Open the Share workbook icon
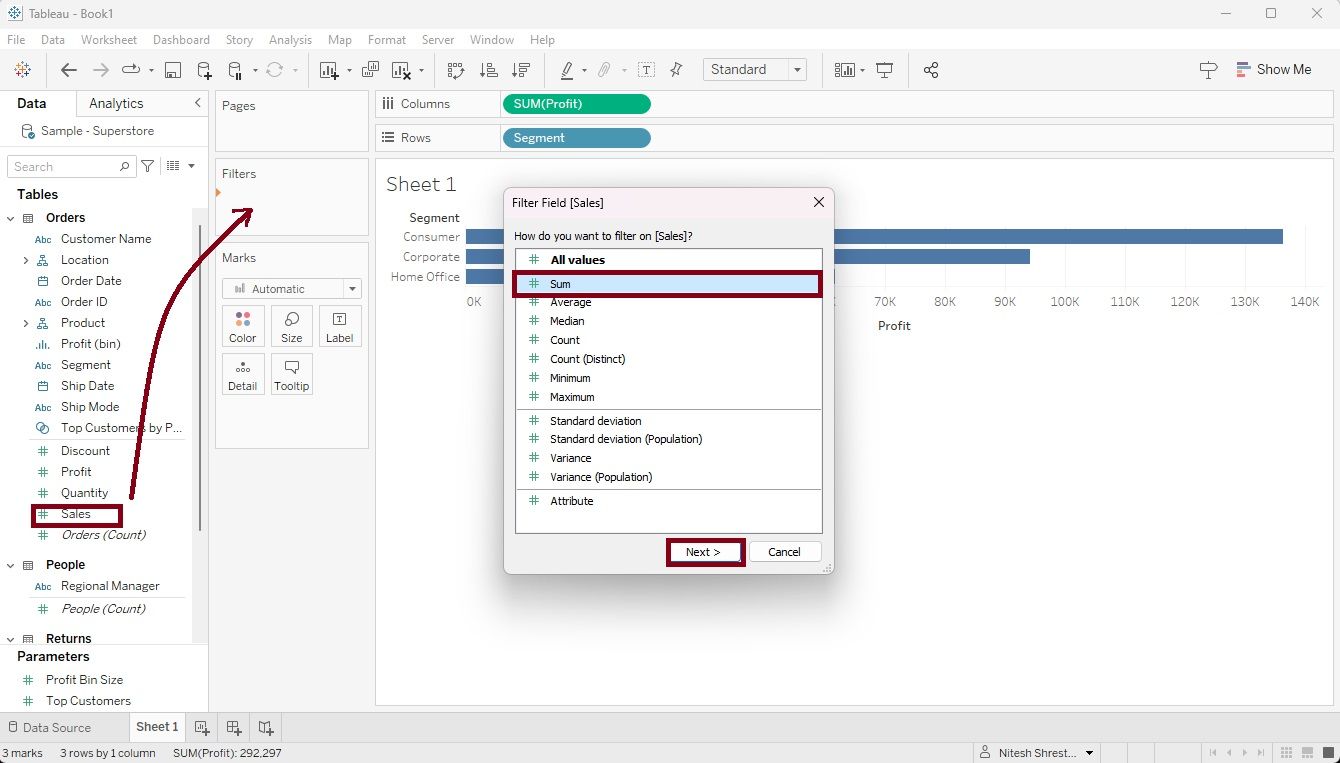The height and width of the screenshot is (763, 1340). point(931,70)
